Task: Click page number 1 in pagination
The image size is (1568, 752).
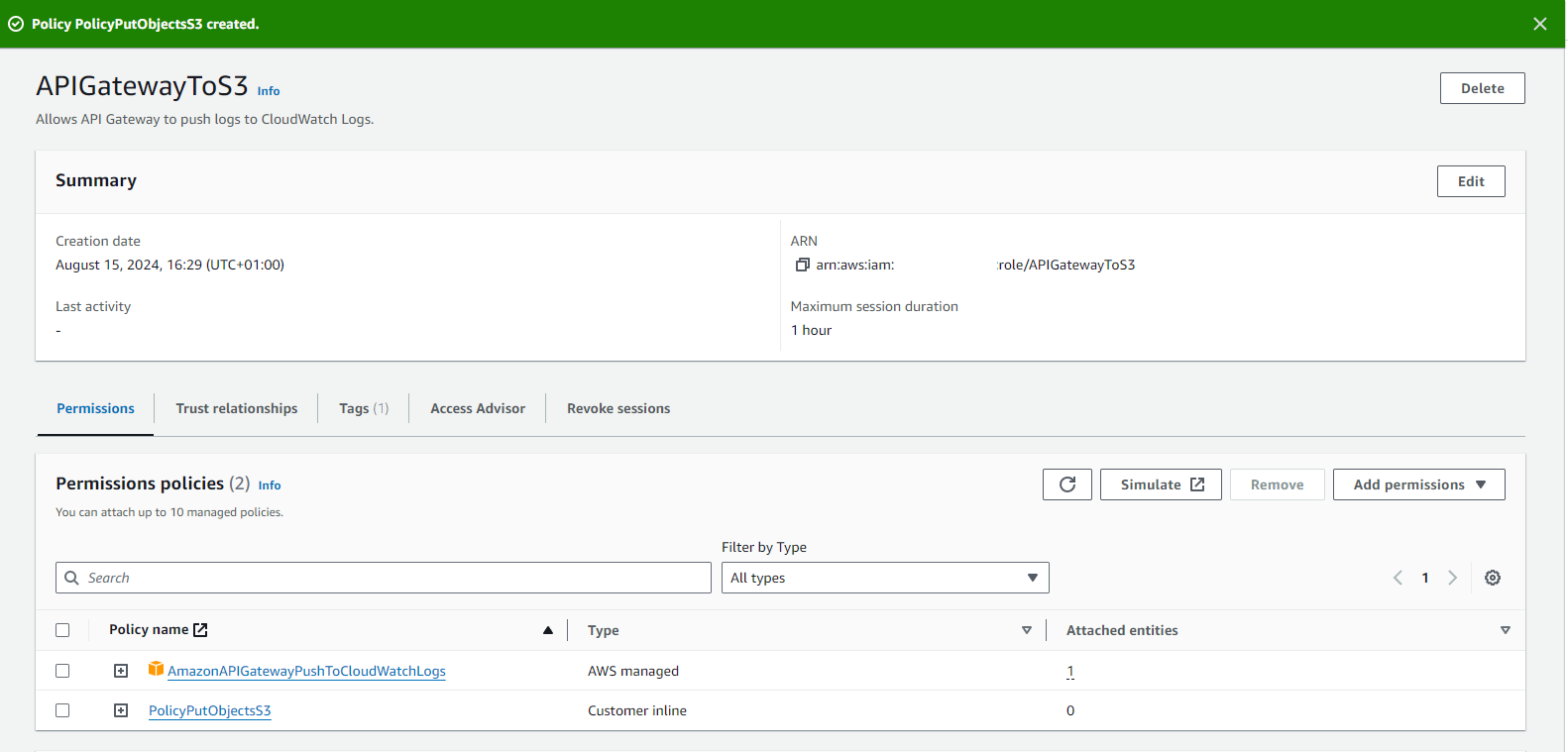Action: coord(1425,578)
